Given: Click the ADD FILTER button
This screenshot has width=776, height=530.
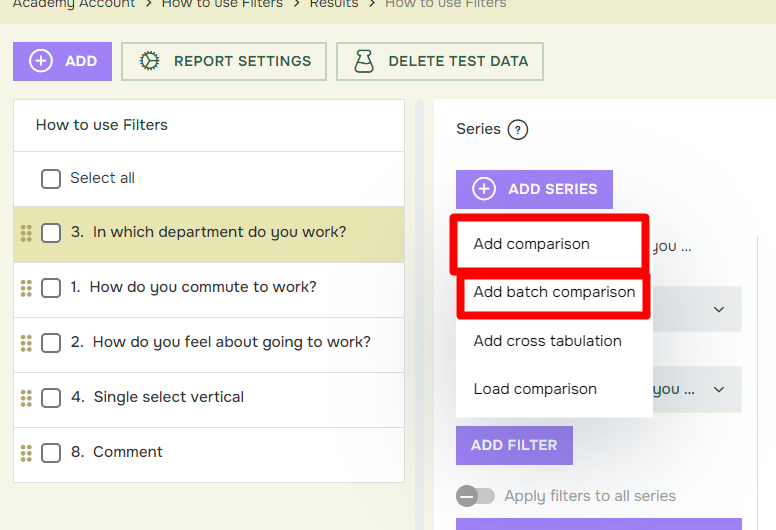Looking at the screenshot, I should 514,445.
